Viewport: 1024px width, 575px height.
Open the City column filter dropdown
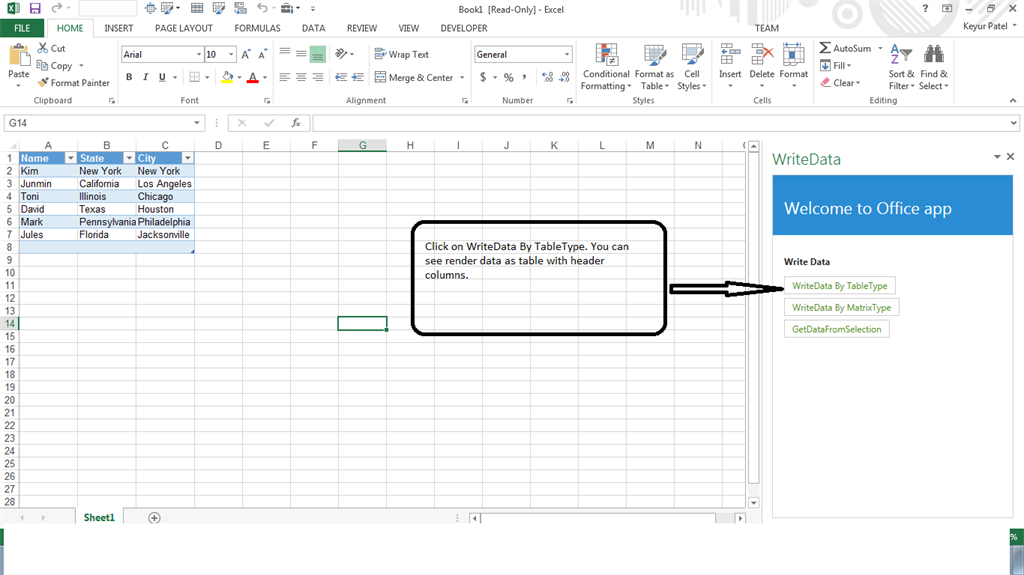pos(187,158)
